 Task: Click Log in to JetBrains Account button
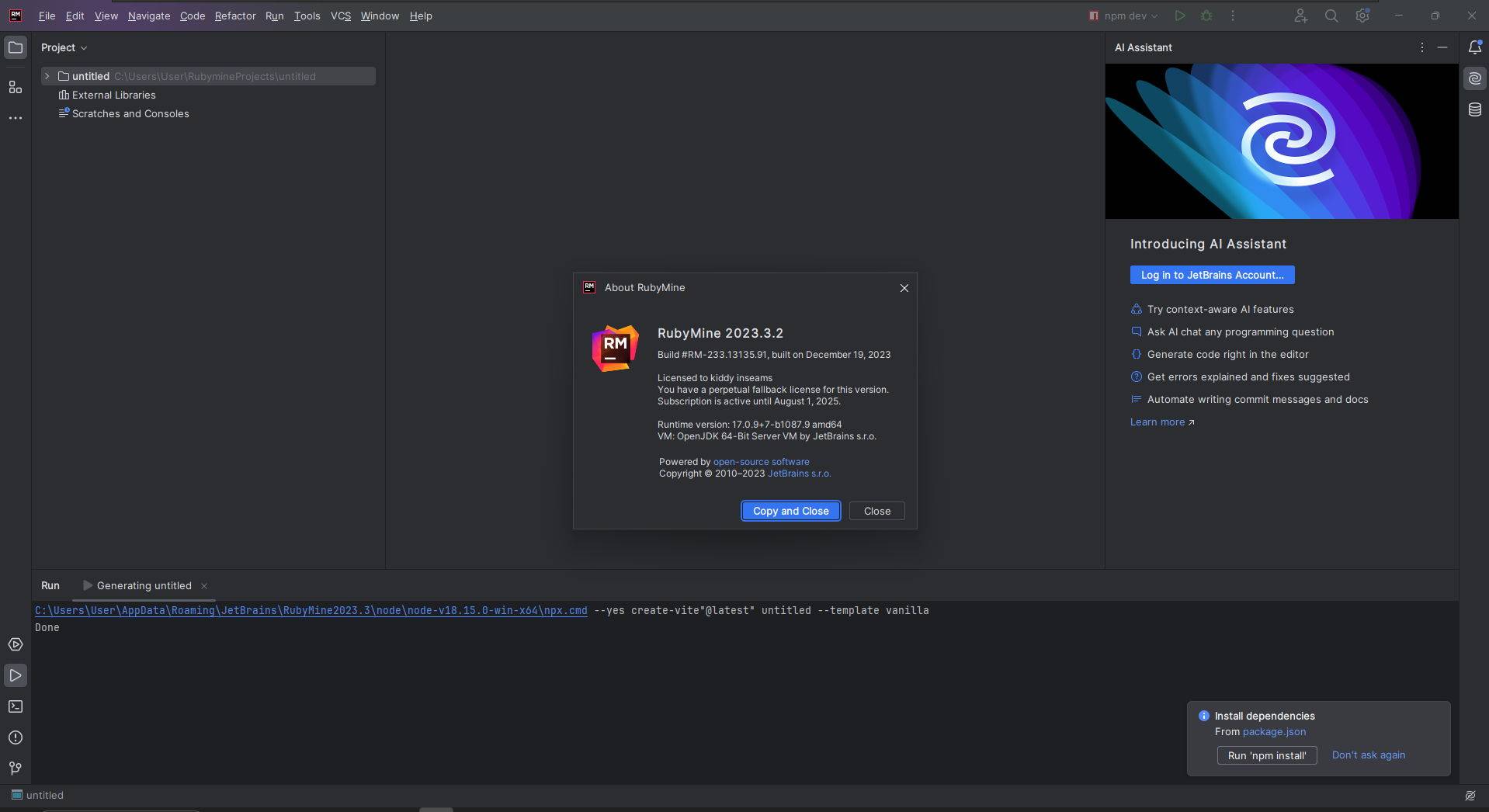[1212, 275]
